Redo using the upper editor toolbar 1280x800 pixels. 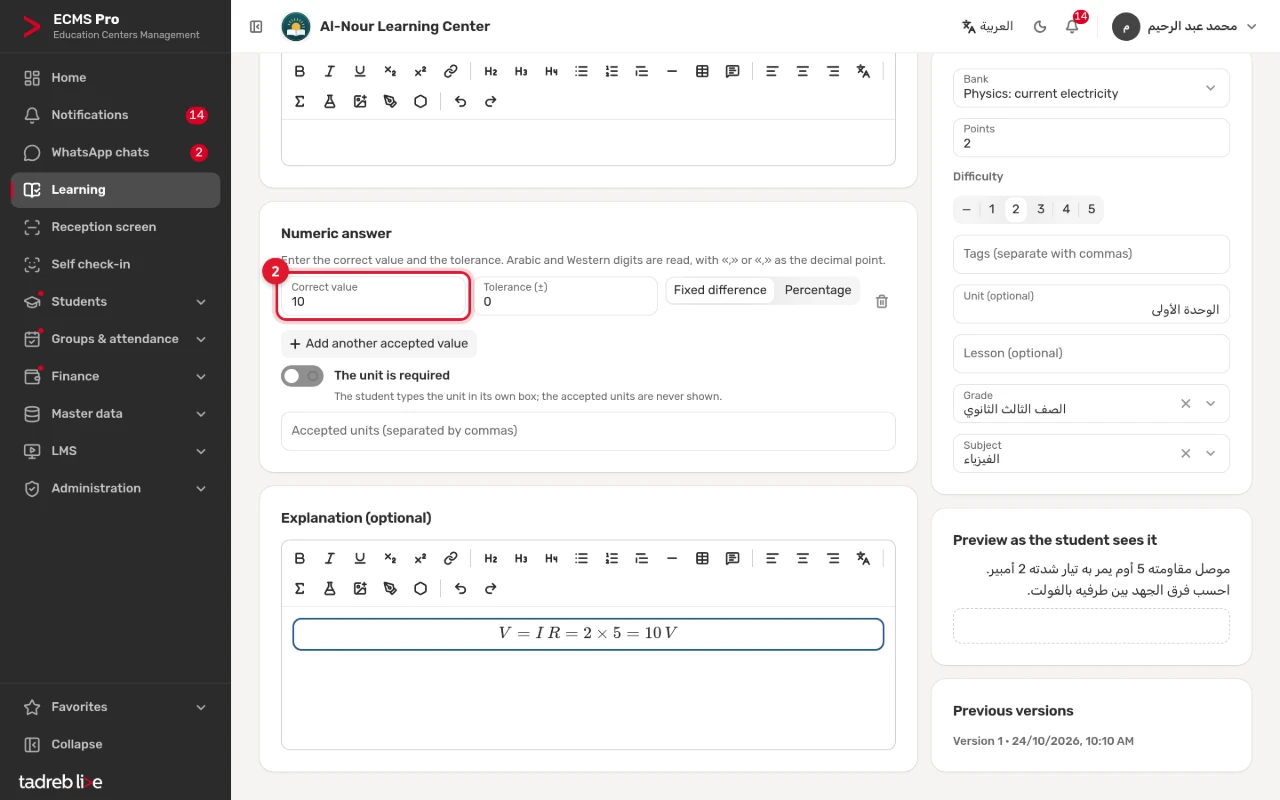[490, 101]
